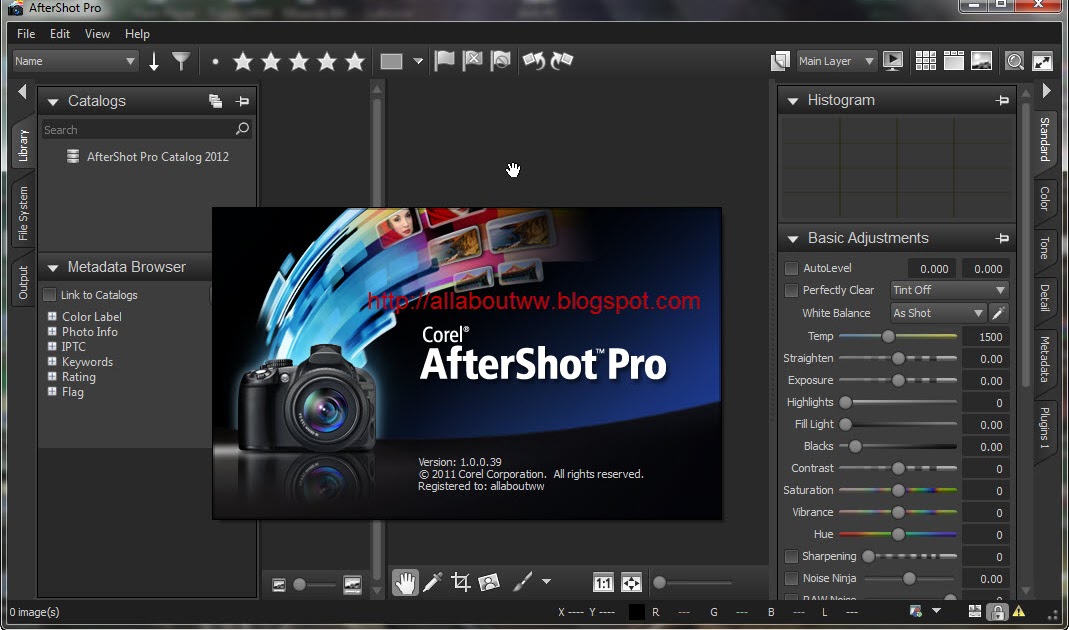The image size is (1069, 630).
Task: Click the Saturation slider handle
Action: pos(898,490)
